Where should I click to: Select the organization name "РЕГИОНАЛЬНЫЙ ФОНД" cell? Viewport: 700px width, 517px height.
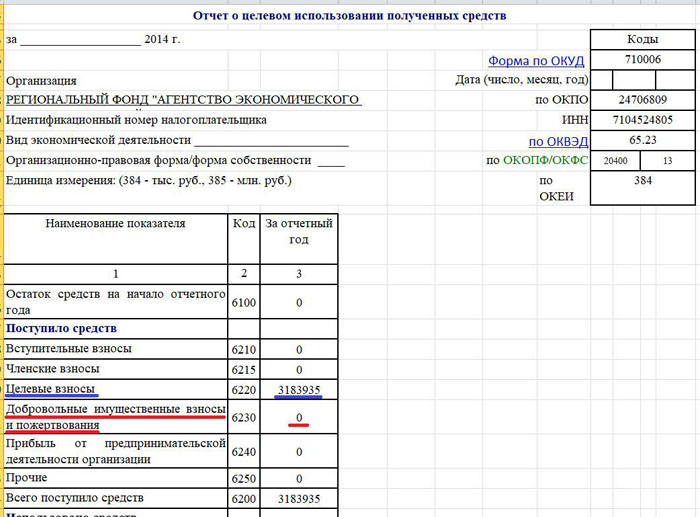tap(183, 100)
